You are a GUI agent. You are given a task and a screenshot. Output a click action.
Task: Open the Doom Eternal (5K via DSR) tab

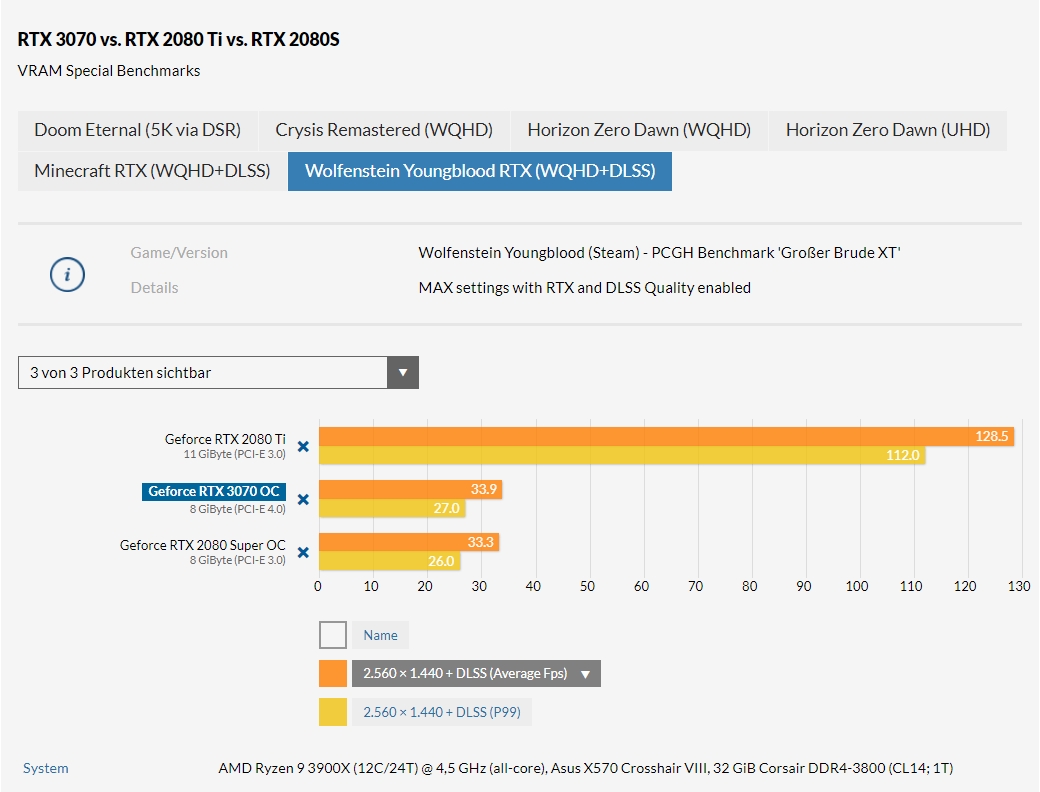[137, 130]
